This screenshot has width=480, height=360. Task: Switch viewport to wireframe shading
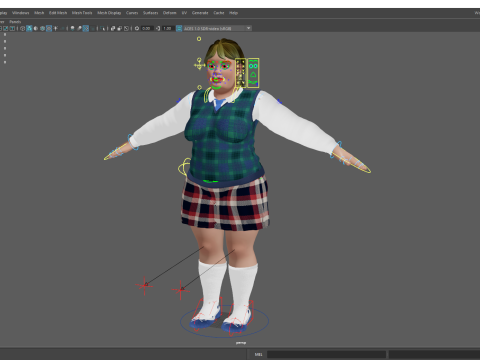click(x=23, y=28)
